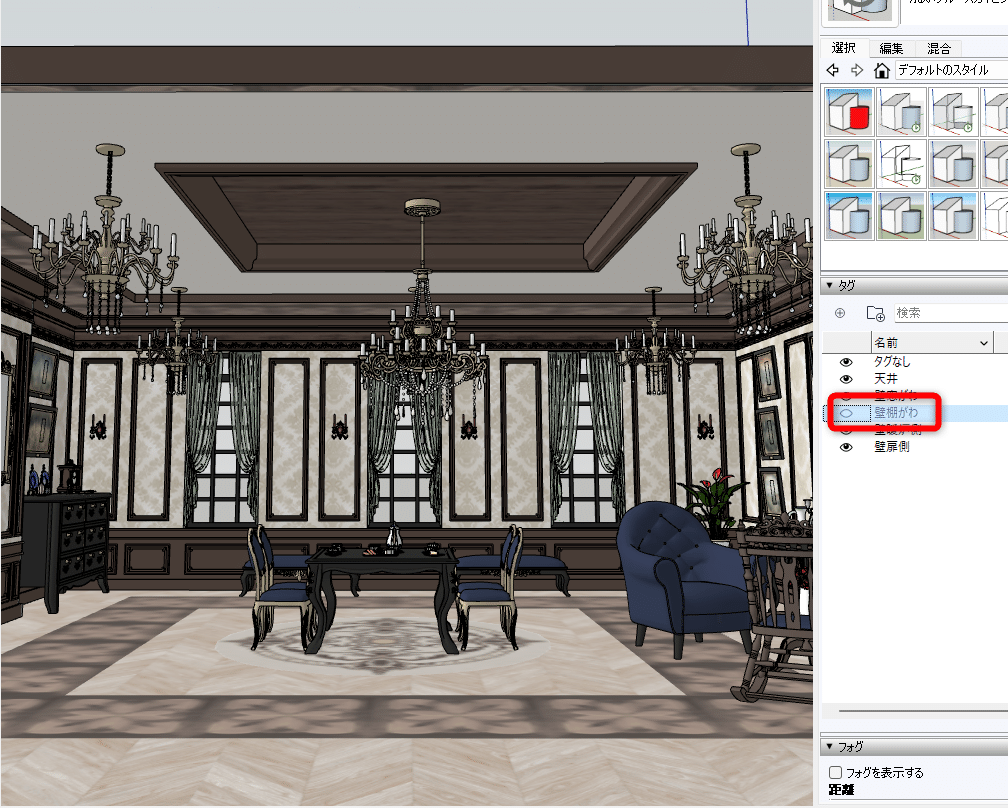Image resolution: width=1008 pixels, height=808 pixels.
Task: Collapse the タグ panel
Action: (829, 285)
